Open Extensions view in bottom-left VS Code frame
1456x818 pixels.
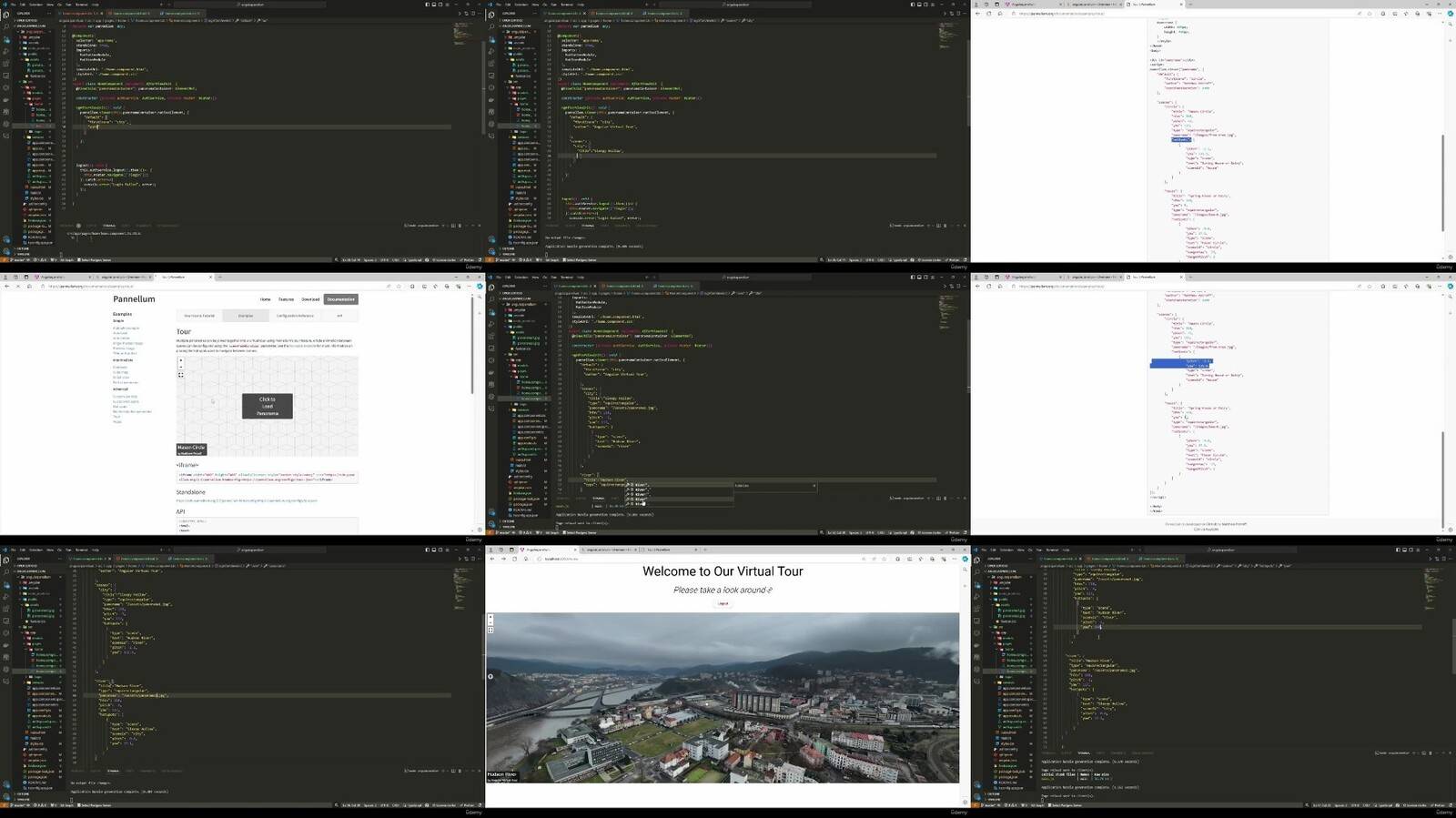tap(6, 609)
